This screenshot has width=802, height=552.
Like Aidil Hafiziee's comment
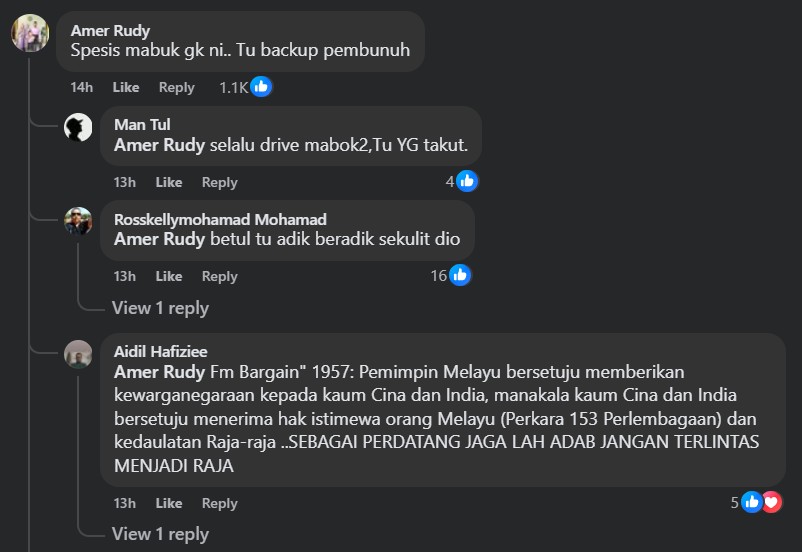click(169, 503)
